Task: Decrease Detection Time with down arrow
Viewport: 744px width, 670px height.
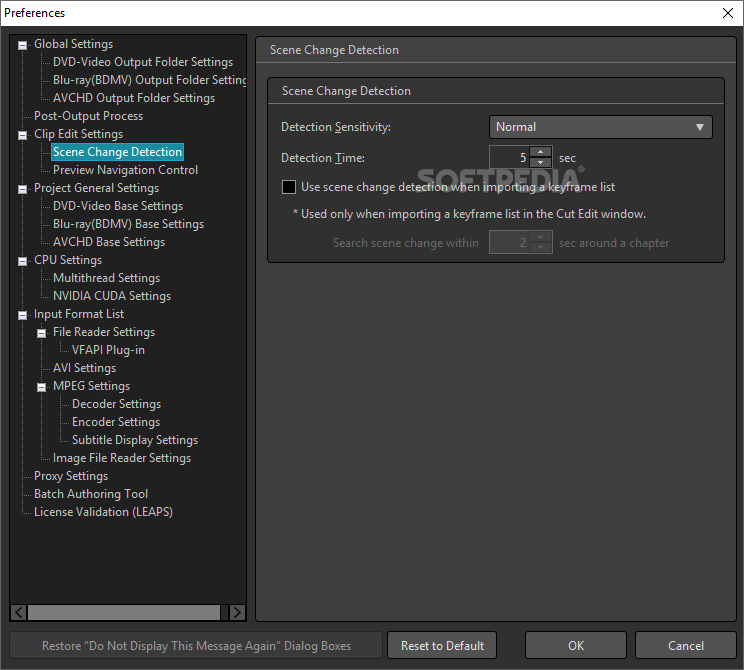Action: coord(540,163)
